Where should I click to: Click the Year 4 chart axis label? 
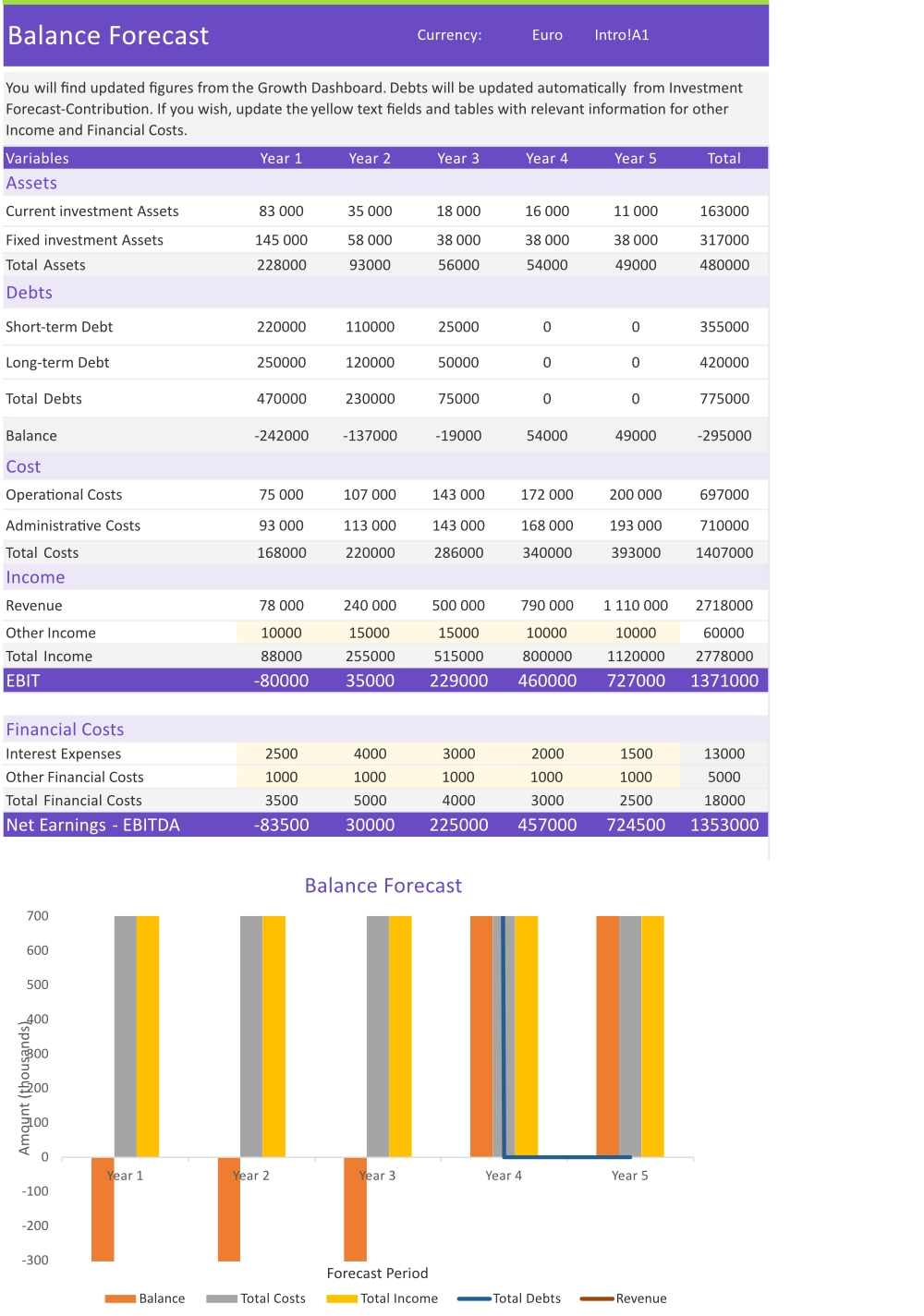point(504,1176)
